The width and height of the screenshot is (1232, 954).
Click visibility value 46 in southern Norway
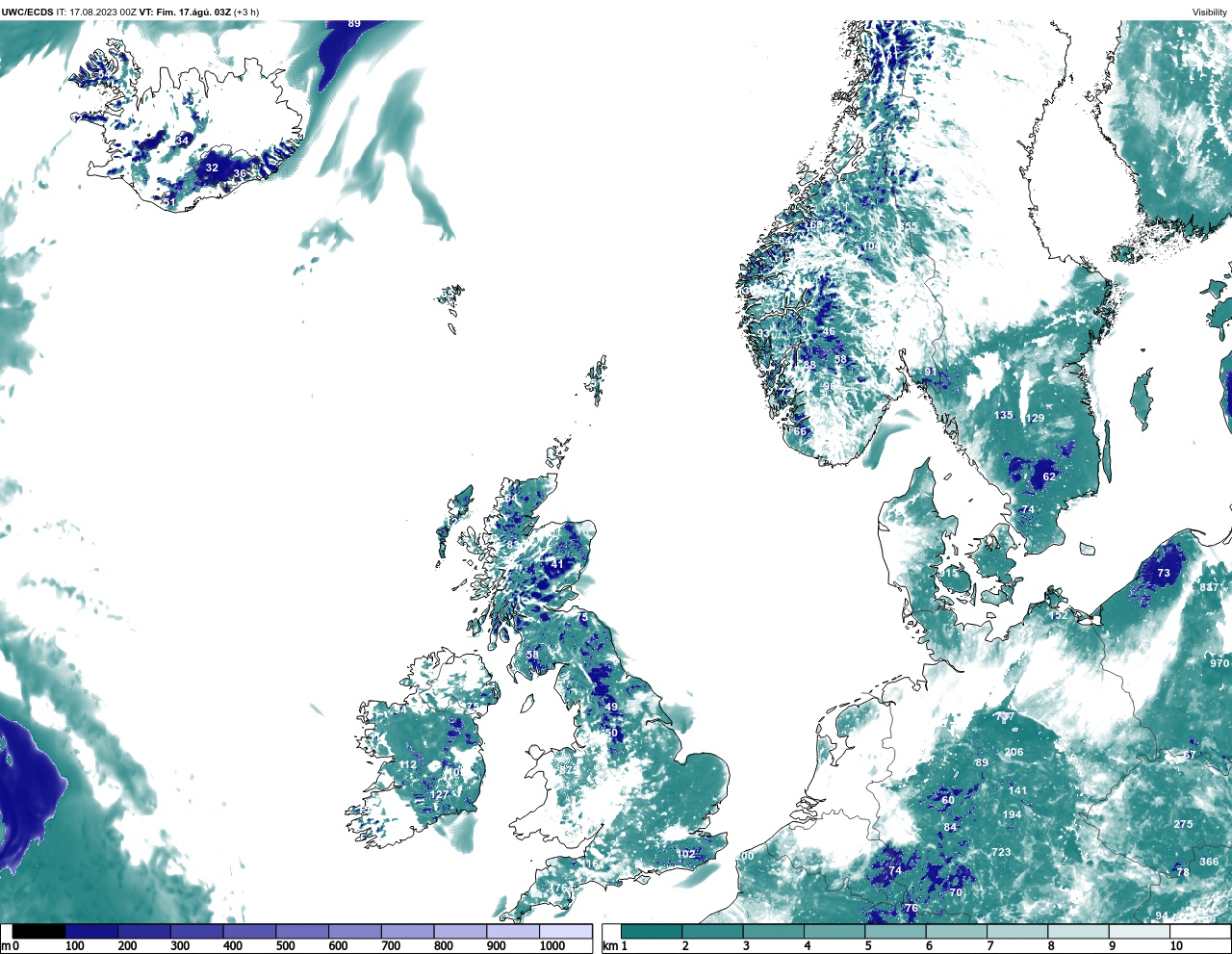click(829, 332)
